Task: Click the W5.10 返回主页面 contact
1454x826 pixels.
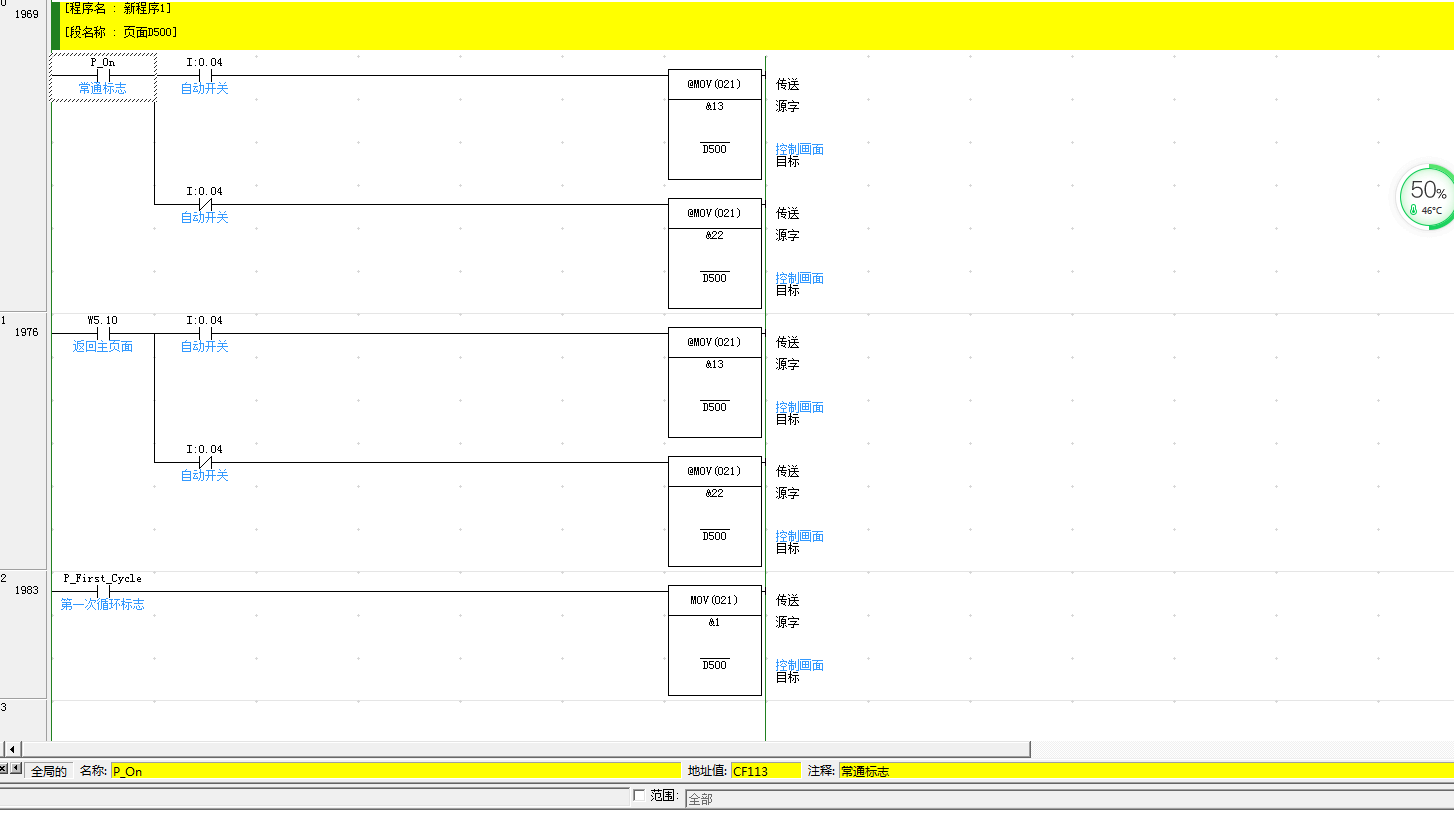Action: tap(103, 334)
